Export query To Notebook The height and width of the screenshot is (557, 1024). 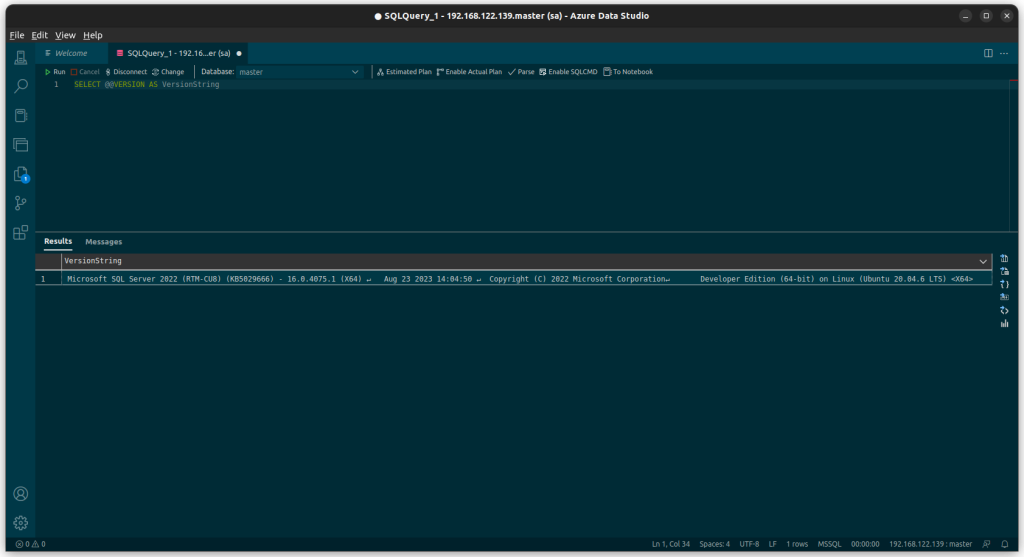(628, 72)
